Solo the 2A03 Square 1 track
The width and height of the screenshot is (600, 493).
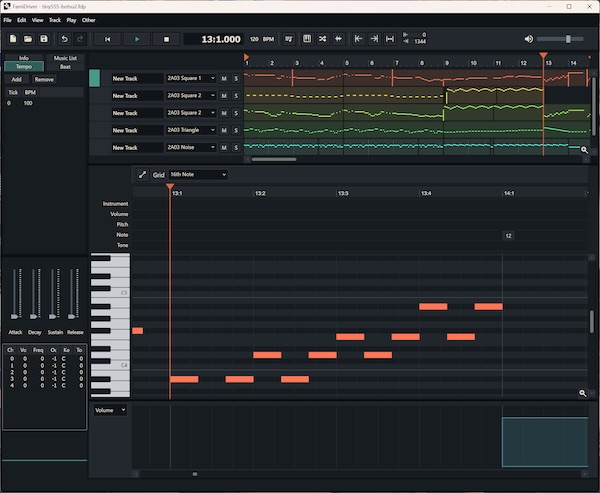236,78
